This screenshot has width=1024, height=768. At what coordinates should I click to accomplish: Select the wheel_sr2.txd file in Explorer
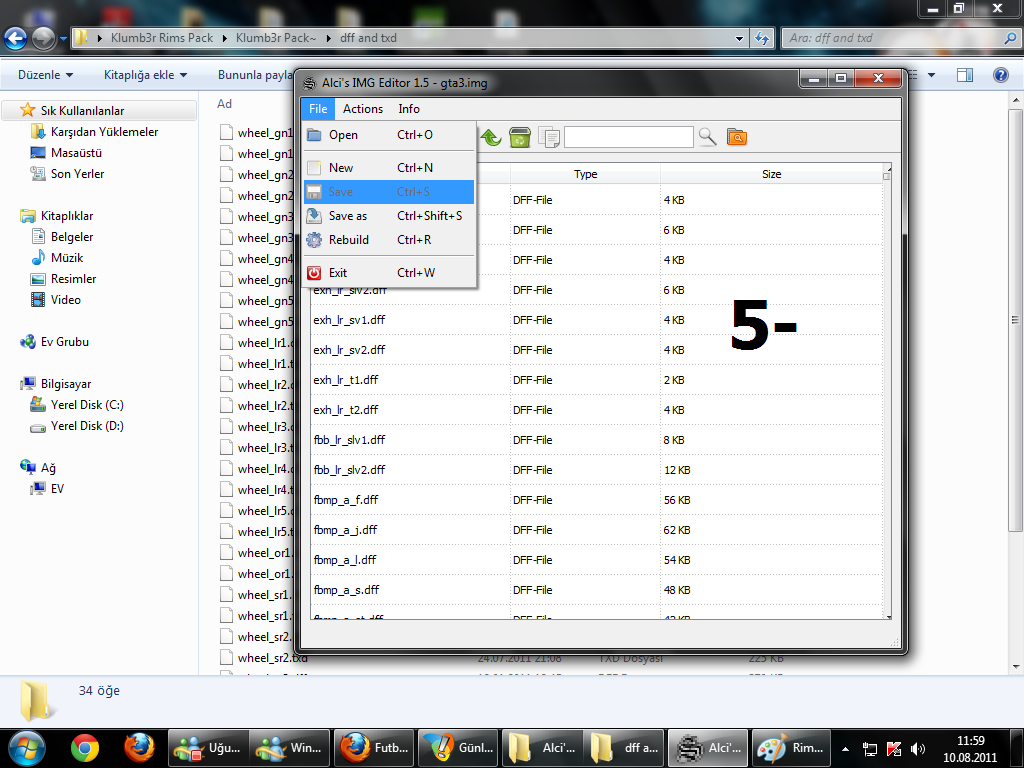[x=263, y=658]
